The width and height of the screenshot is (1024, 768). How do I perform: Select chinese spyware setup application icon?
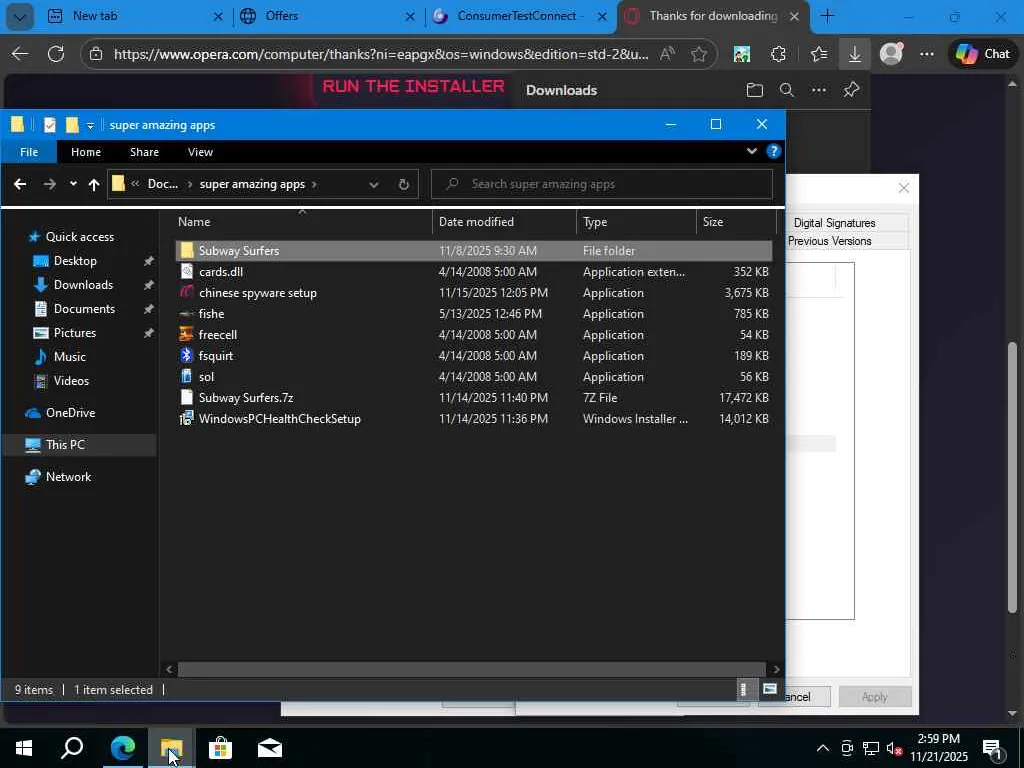click(x=187, y=293)
